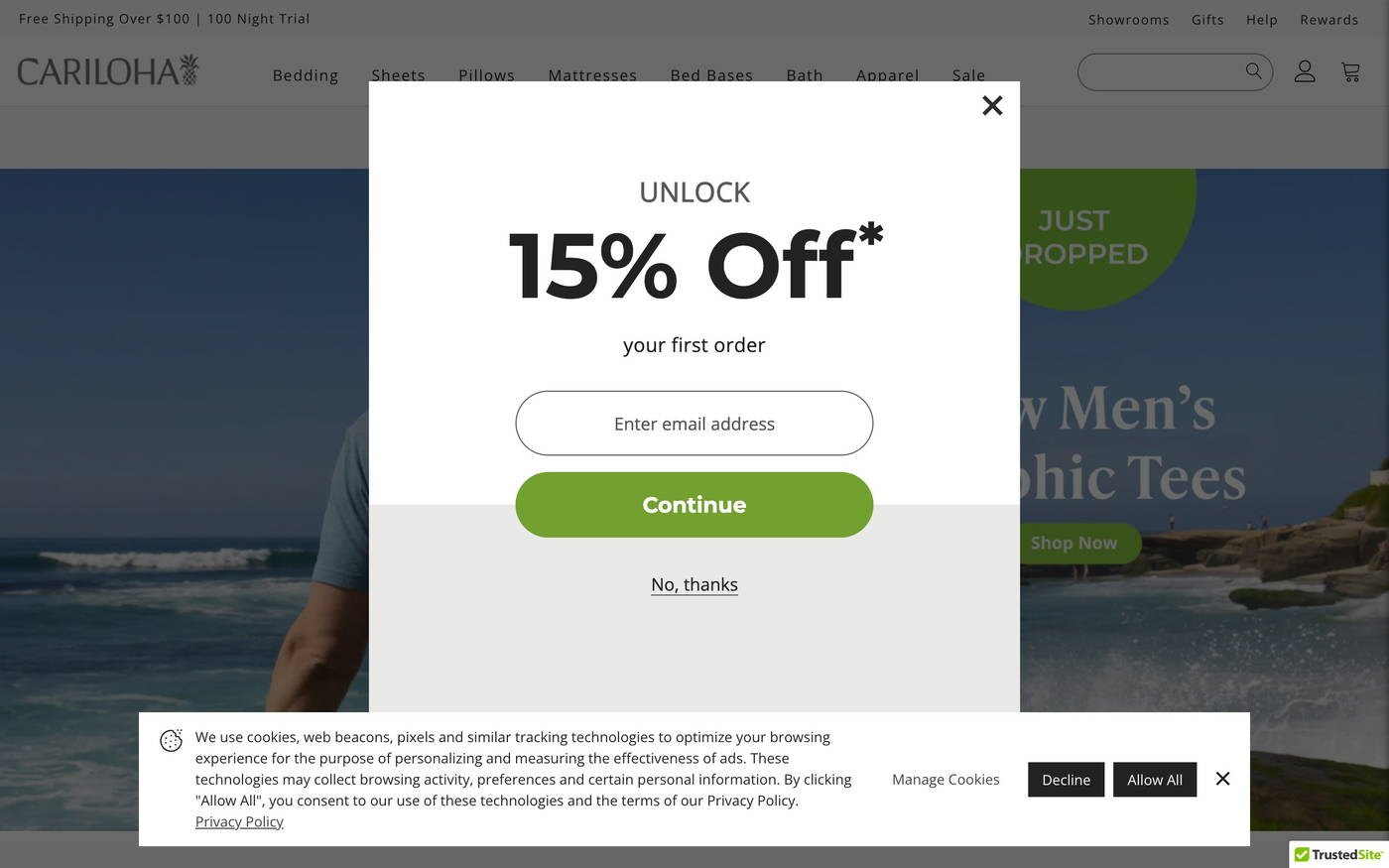The height and width of the screenshot is (868, 1389).
Task: Open the Bedding menu
Action: [306, 75]
